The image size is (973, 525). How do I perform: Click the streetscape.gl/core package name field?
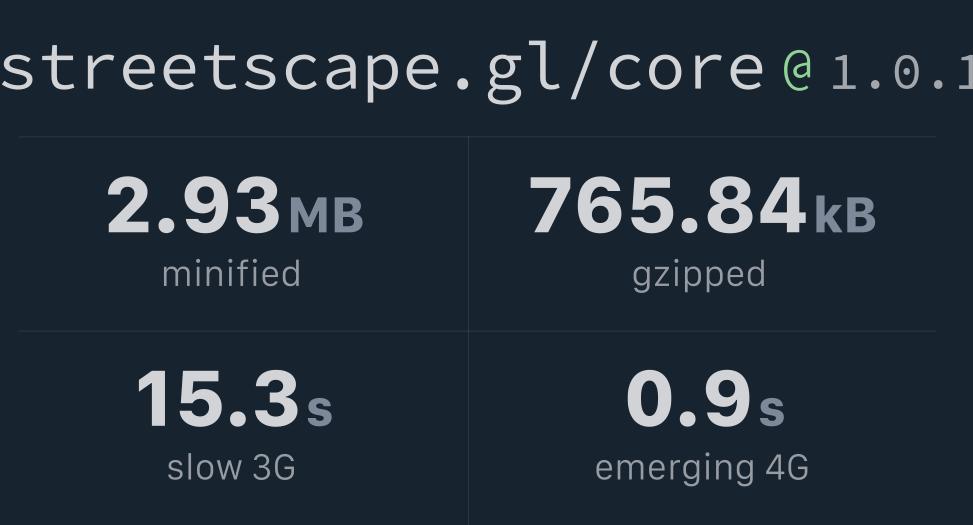click(383, 68)
